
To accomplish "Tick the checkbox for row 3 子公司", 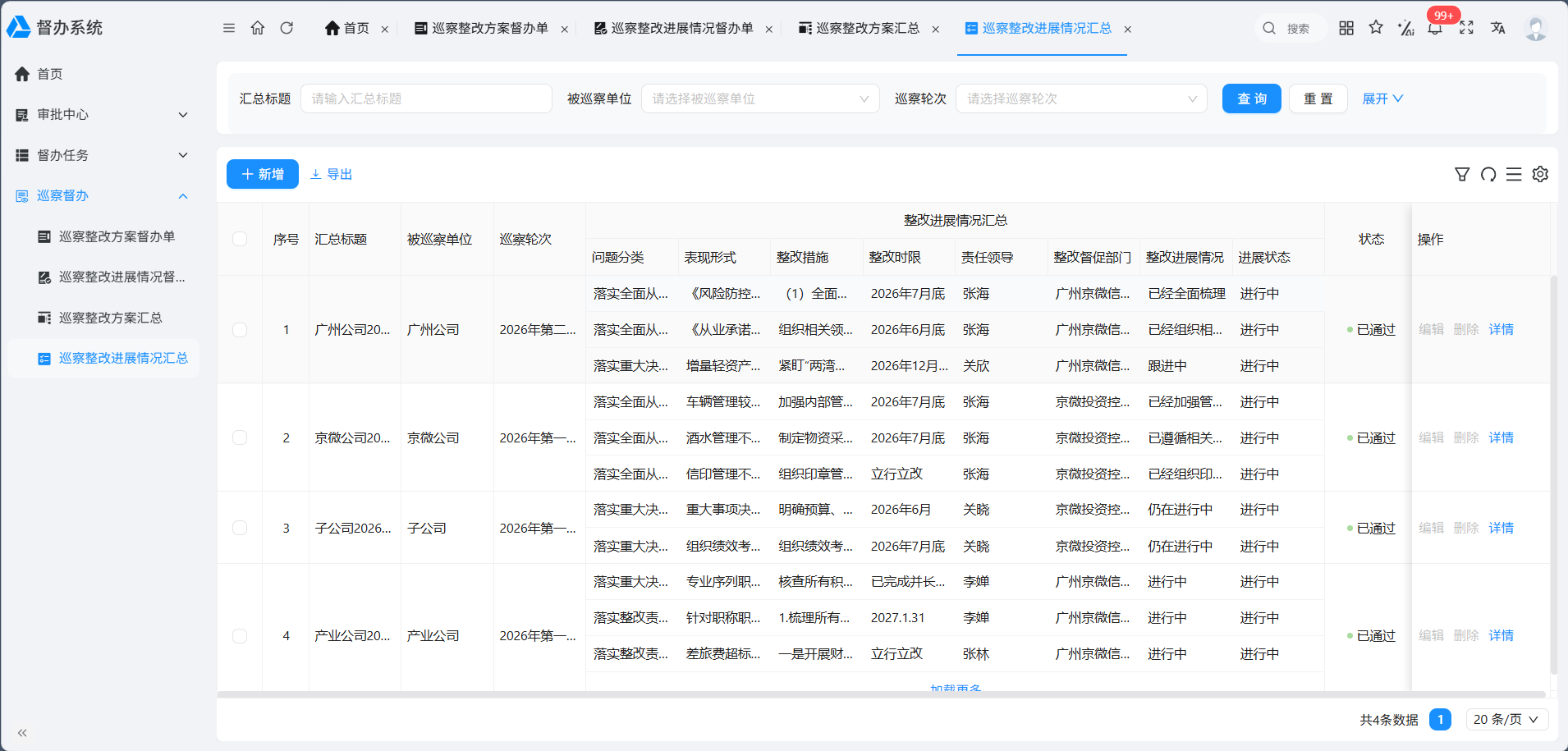I will coord(240,528).
